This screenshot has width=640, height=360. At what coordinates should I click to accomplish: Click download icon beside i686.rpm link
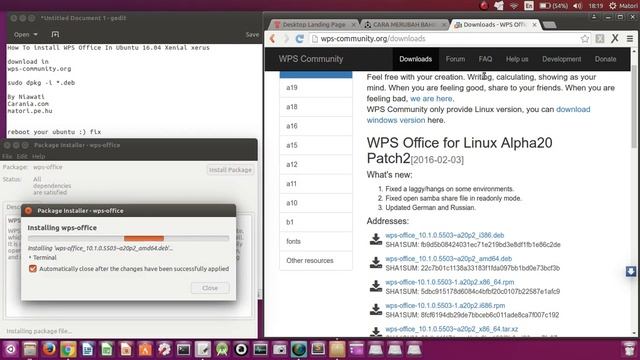pyautogui.click(x=376, y=309)
